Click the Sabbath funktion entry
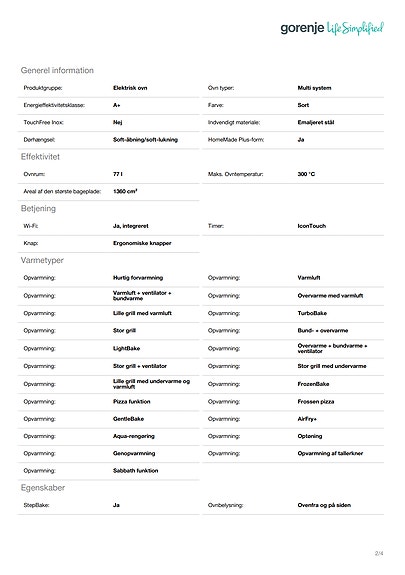405x575 pixels. pyautogui.click(x=135, y=471)
